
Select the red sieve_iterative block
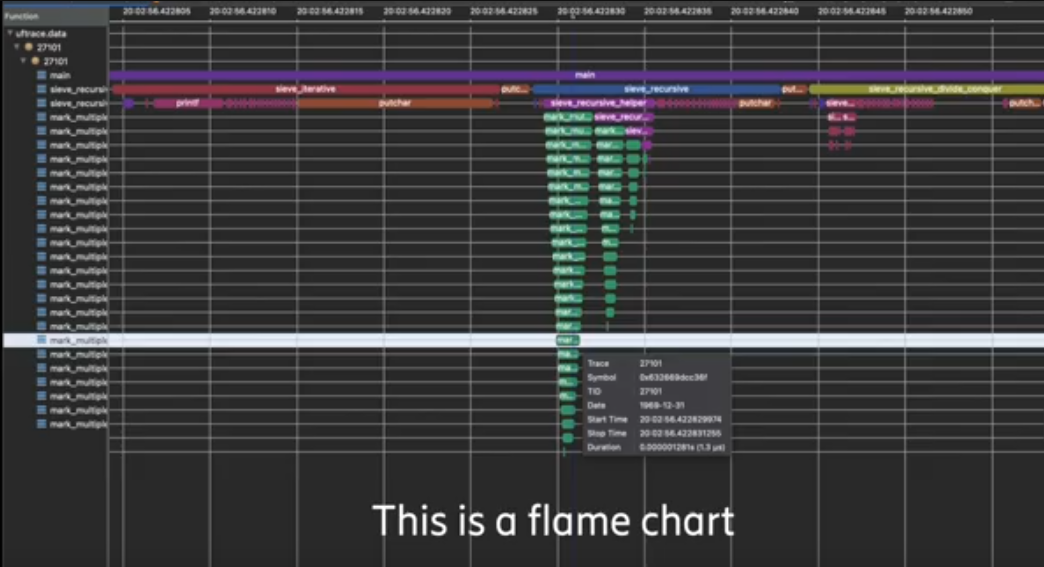[305, 89]
